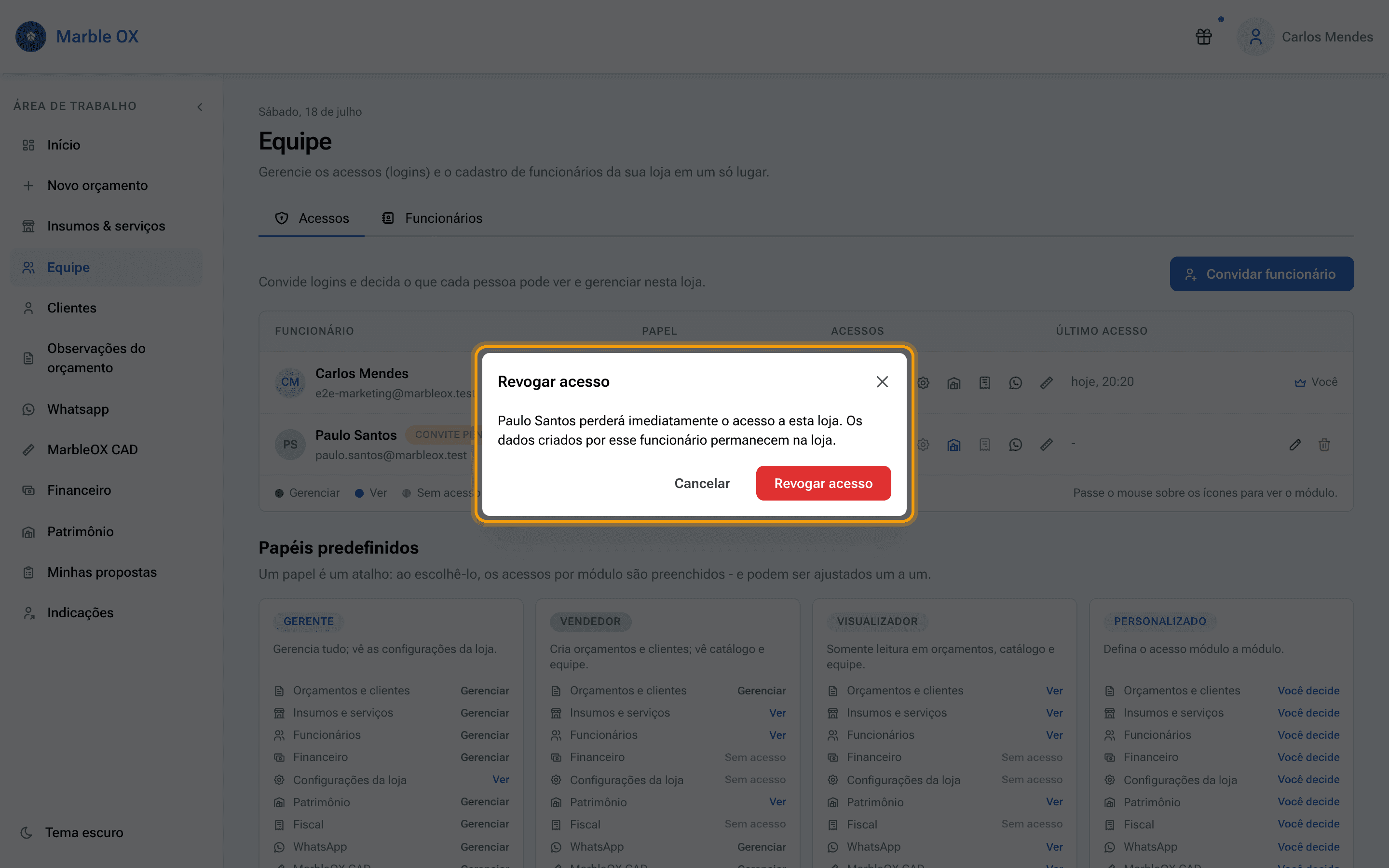Click Patrimônio building icon in Carlos Mendes row

point(954,383)
